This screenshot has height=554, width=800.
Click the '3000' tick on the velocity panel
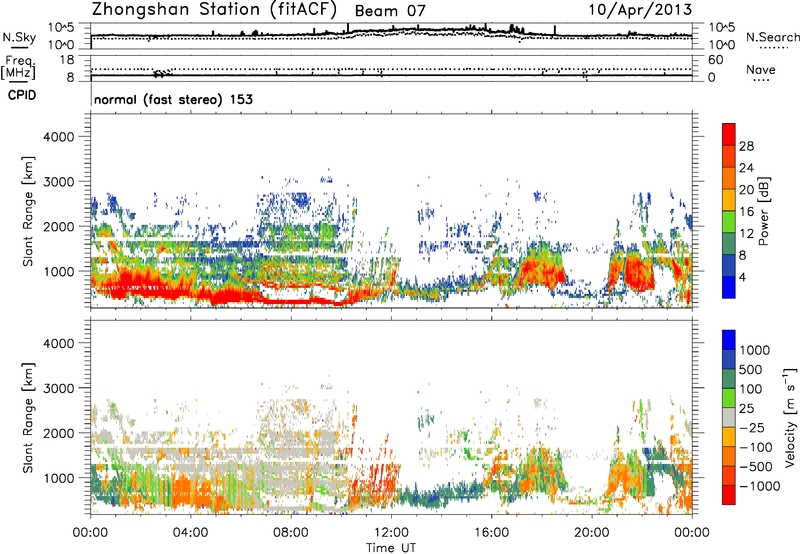tap(59, 388)
